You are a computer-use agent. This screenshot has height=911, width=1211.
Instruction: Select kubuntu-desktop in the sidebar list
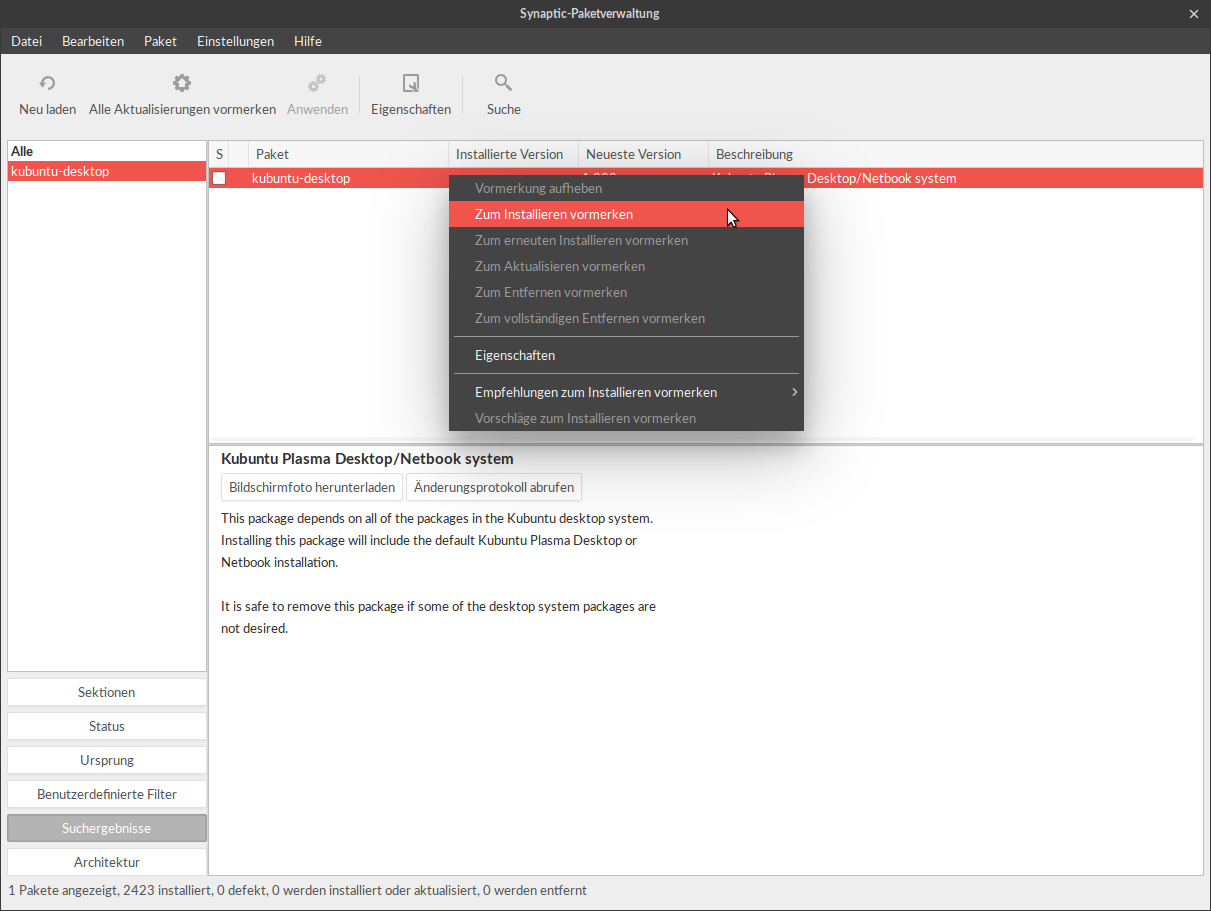[107, 171]
